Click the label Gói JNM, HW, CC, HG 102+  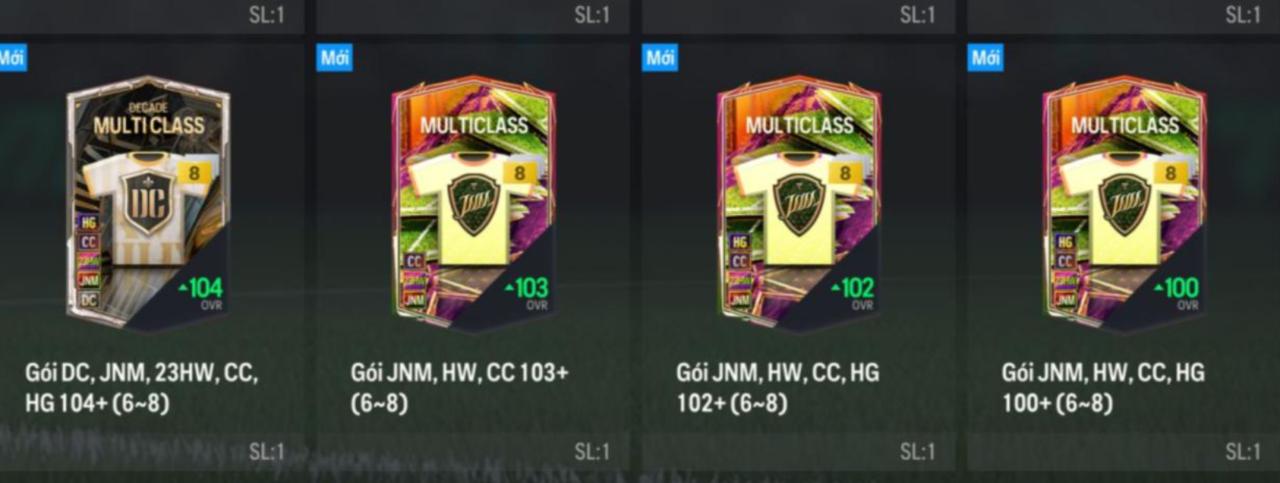pyautogui.click(x=777, y=388)
